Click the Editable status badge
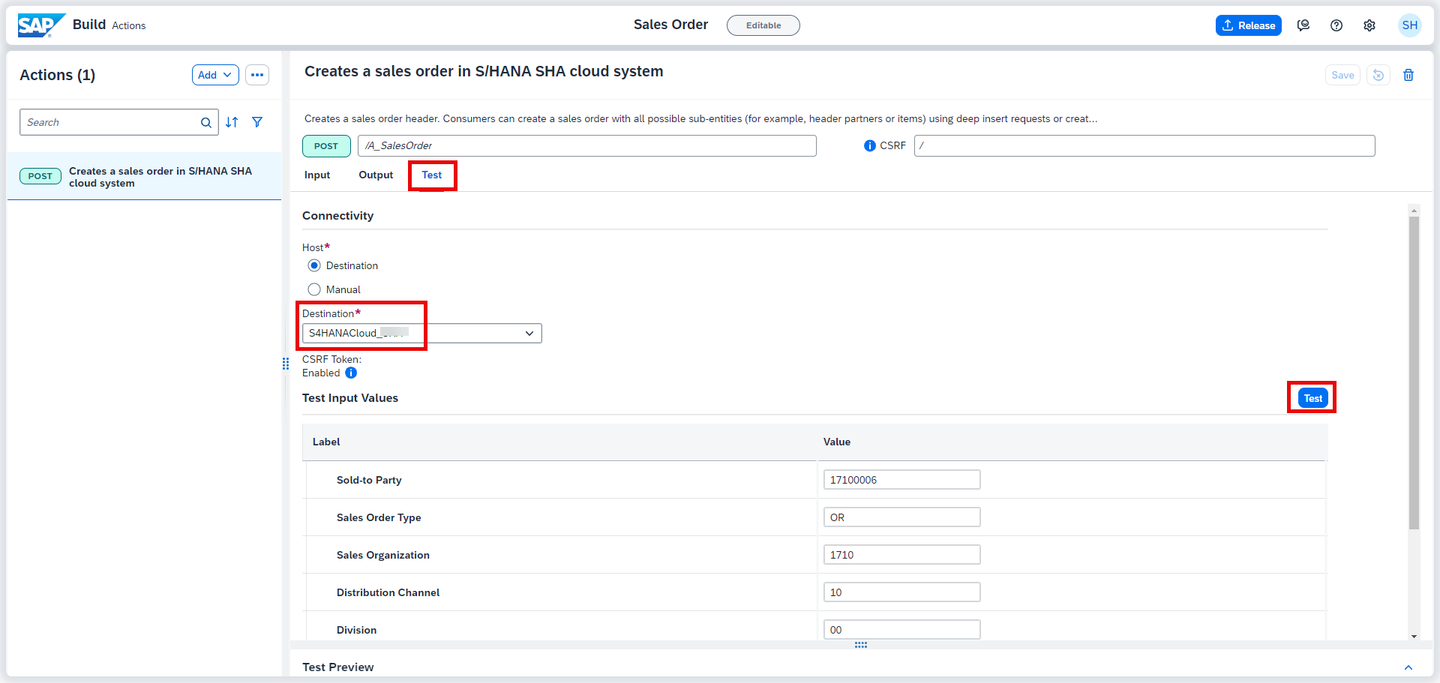The image size is (1440, 683). coord(763,25)
